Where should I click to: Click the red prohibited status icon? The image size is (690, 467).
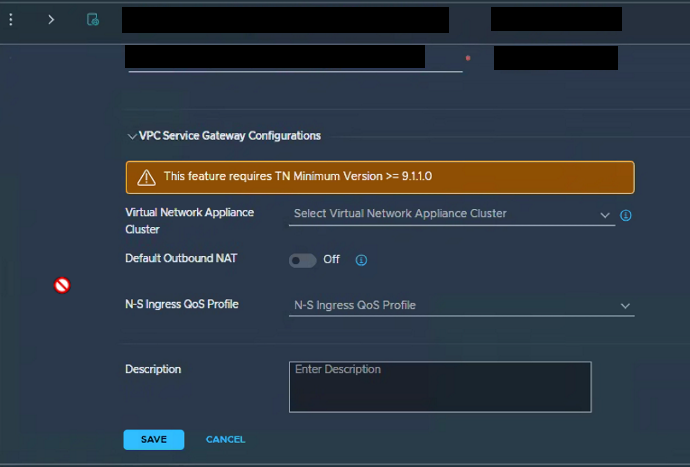point(62,285)
